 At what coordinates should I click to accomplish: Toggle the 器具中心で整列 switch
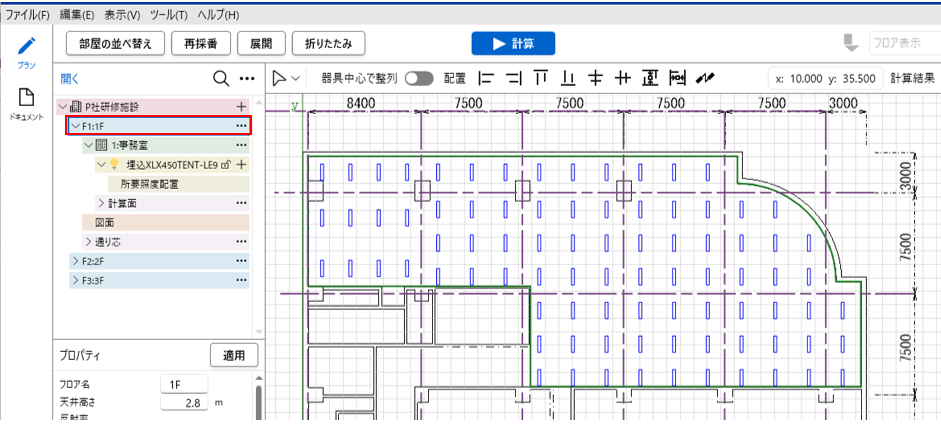tap(419, 78)
